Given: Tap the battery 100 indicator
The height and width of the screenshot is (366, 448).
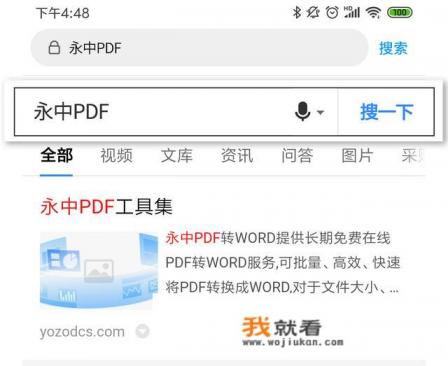Looking at the screenshot, I should [x=400, y=13].
